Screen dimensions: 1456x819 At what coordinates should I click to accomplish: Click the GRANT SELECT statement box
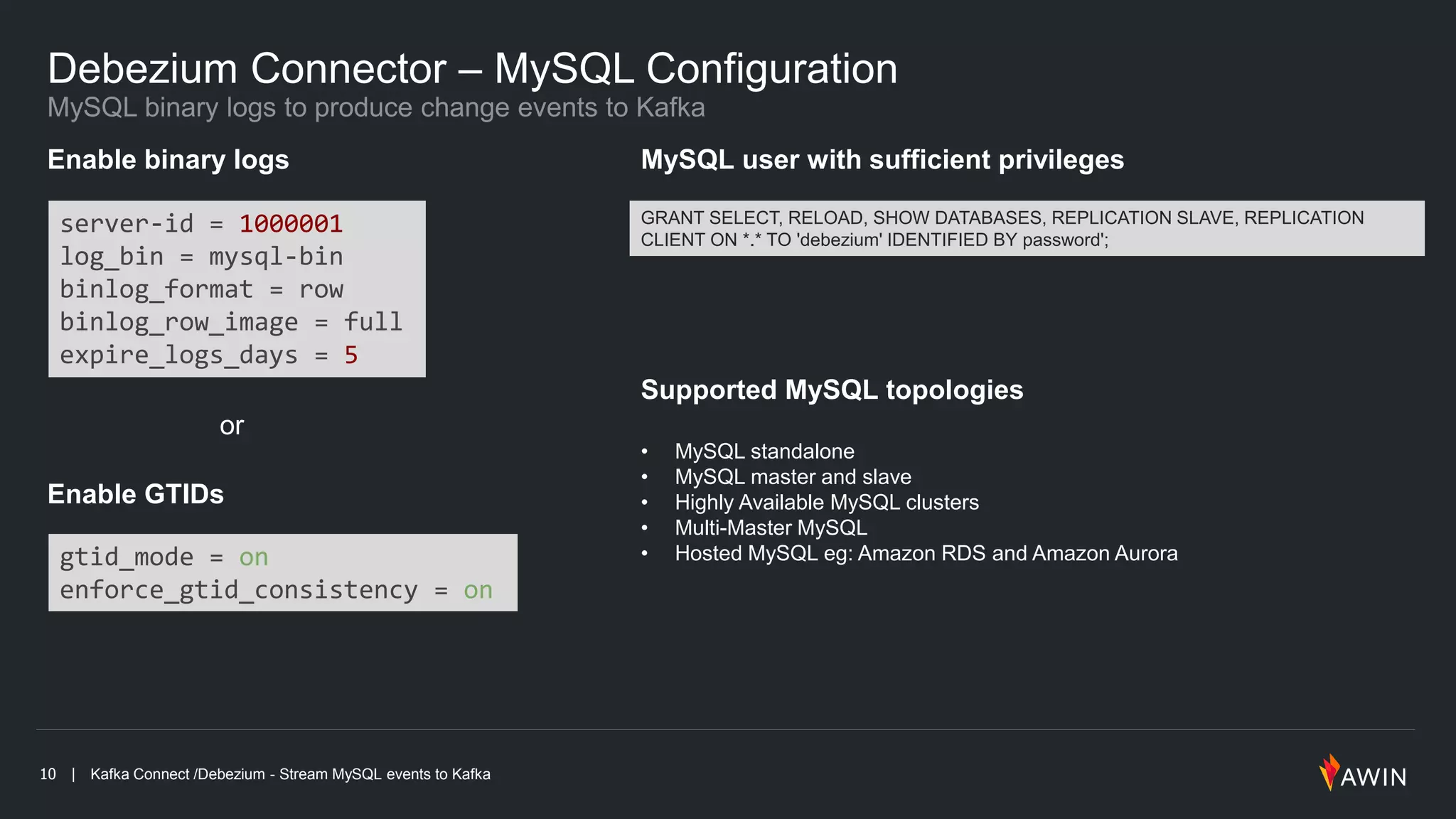click(1027, 228)
